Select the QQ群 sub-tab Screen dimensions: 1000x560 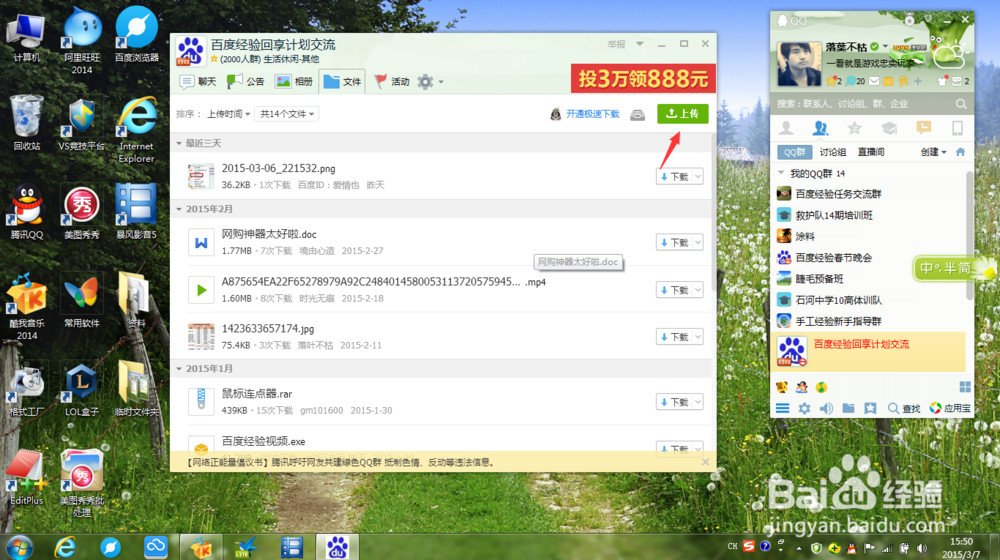[795, 152]
